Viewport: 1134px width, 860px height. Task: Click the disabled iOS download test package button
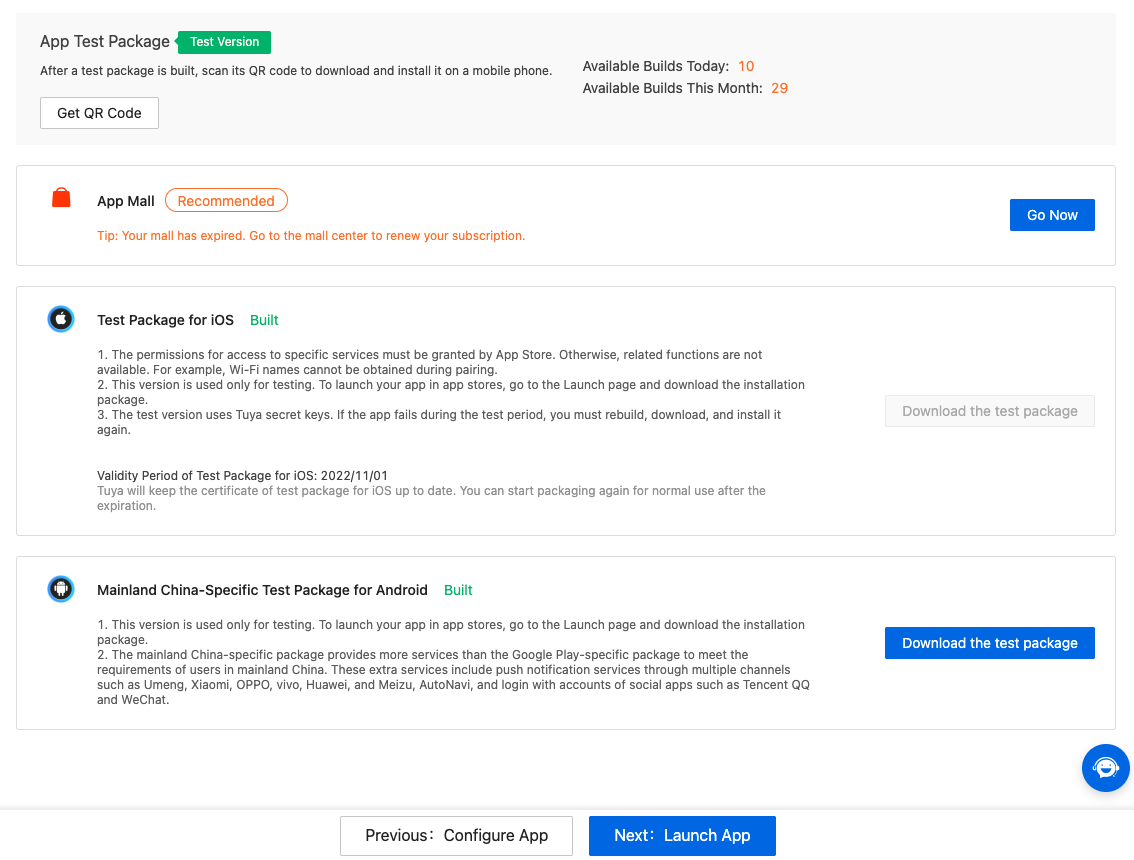pyautogui.click(x=989, y=411)
